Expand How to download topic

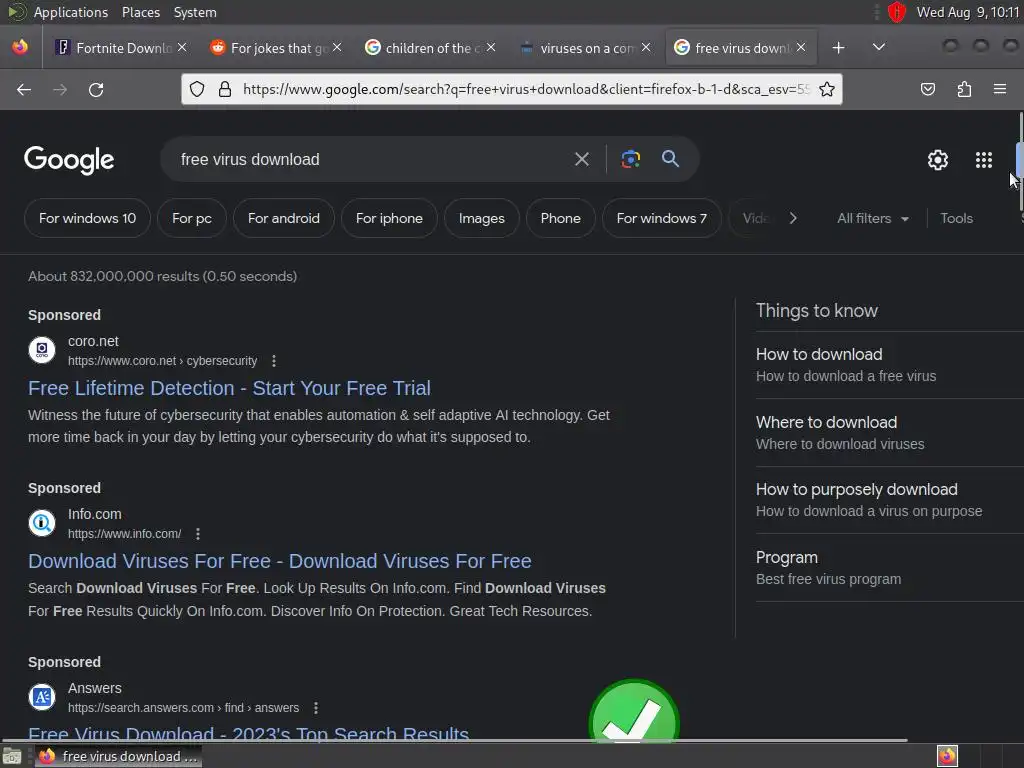(888, 365)
